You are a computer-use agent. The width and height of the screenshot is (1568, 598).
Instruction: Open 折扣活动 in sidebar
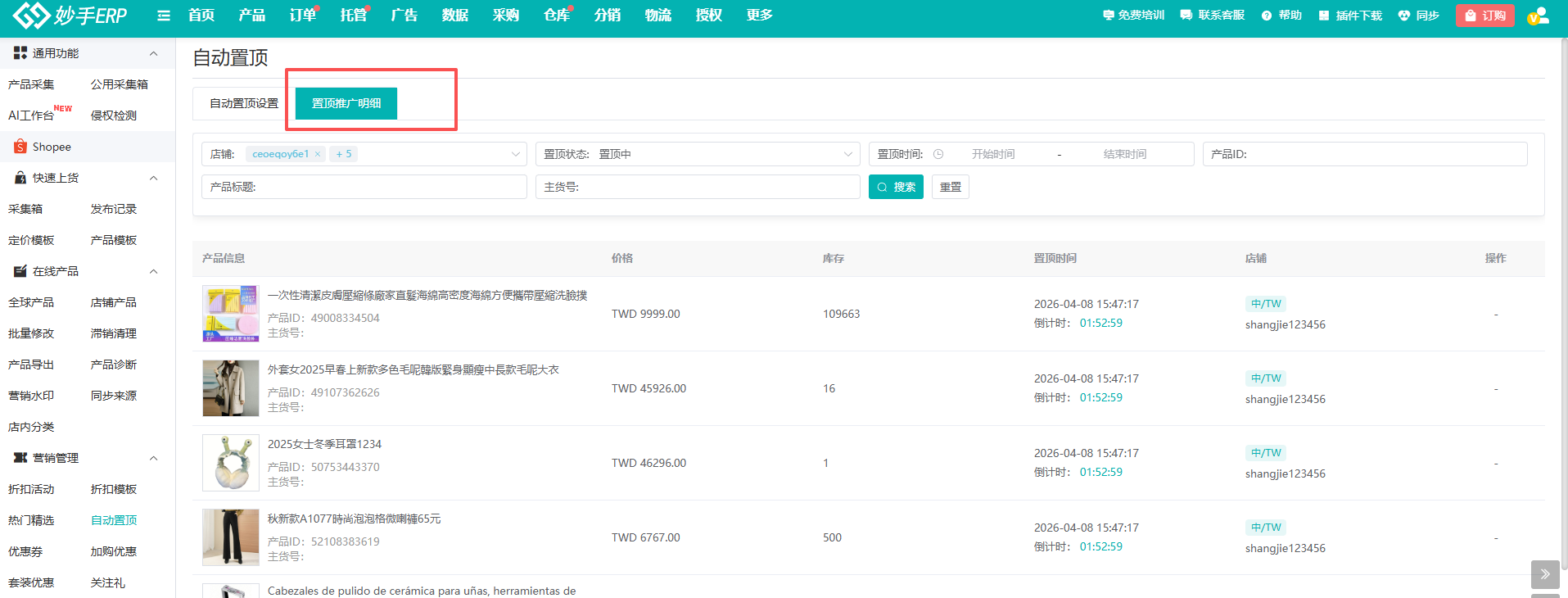31,489
